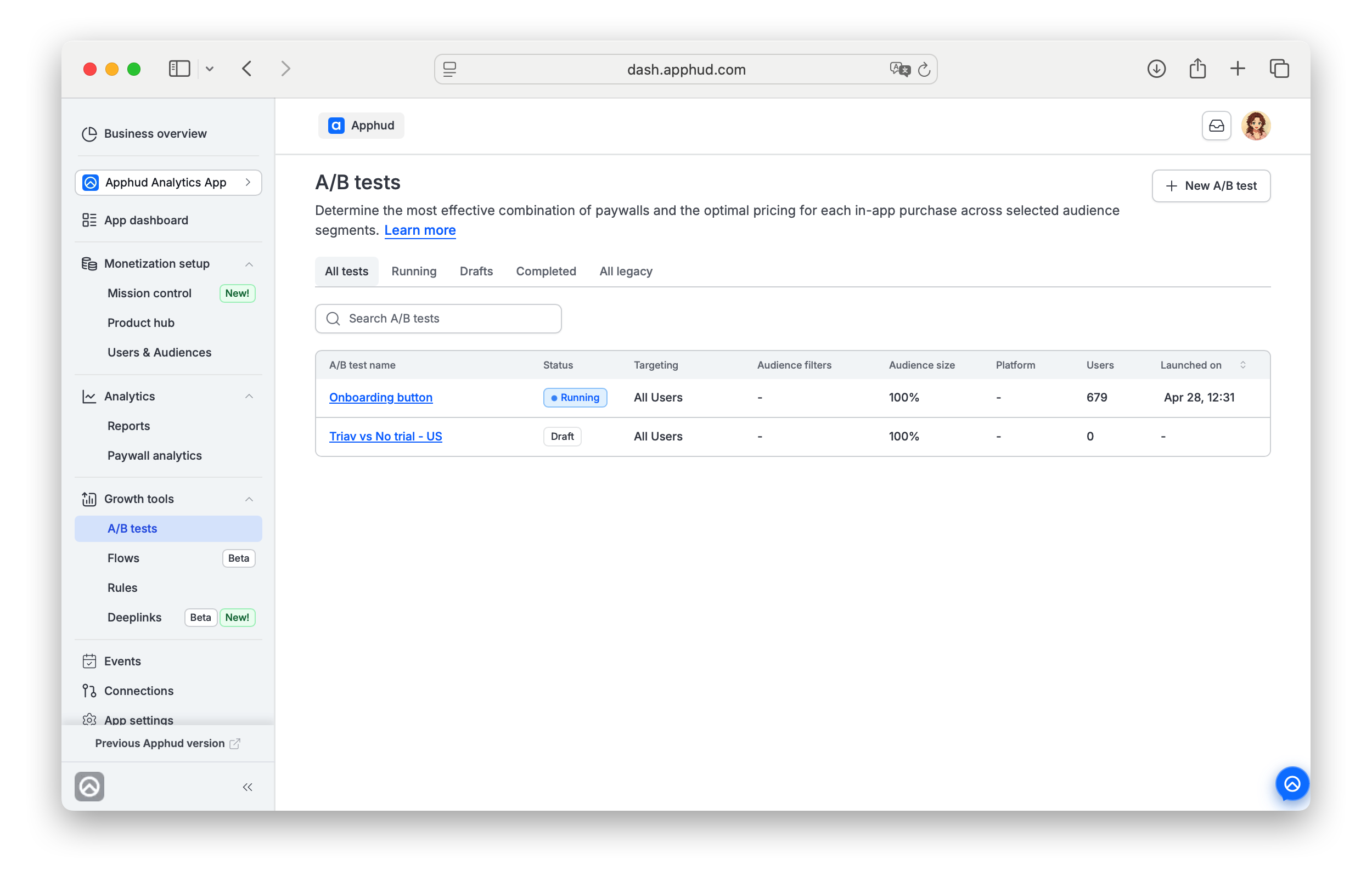Open the user profile avatar
Viewport: 1372px width, 893px height.
click(x=1256, y=126)
